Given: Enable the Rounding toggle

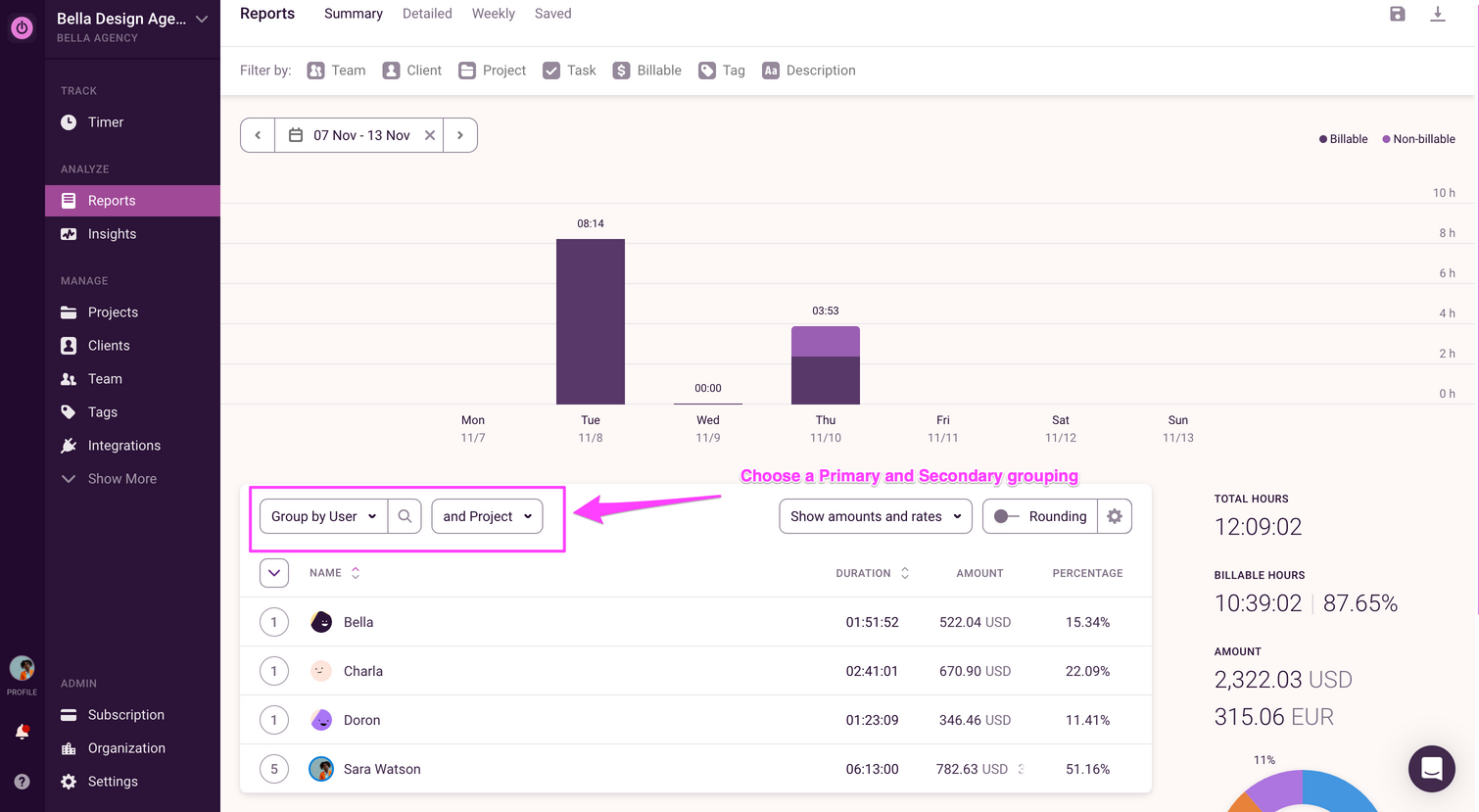Looking at the screenshot, I should [1007, 516].
